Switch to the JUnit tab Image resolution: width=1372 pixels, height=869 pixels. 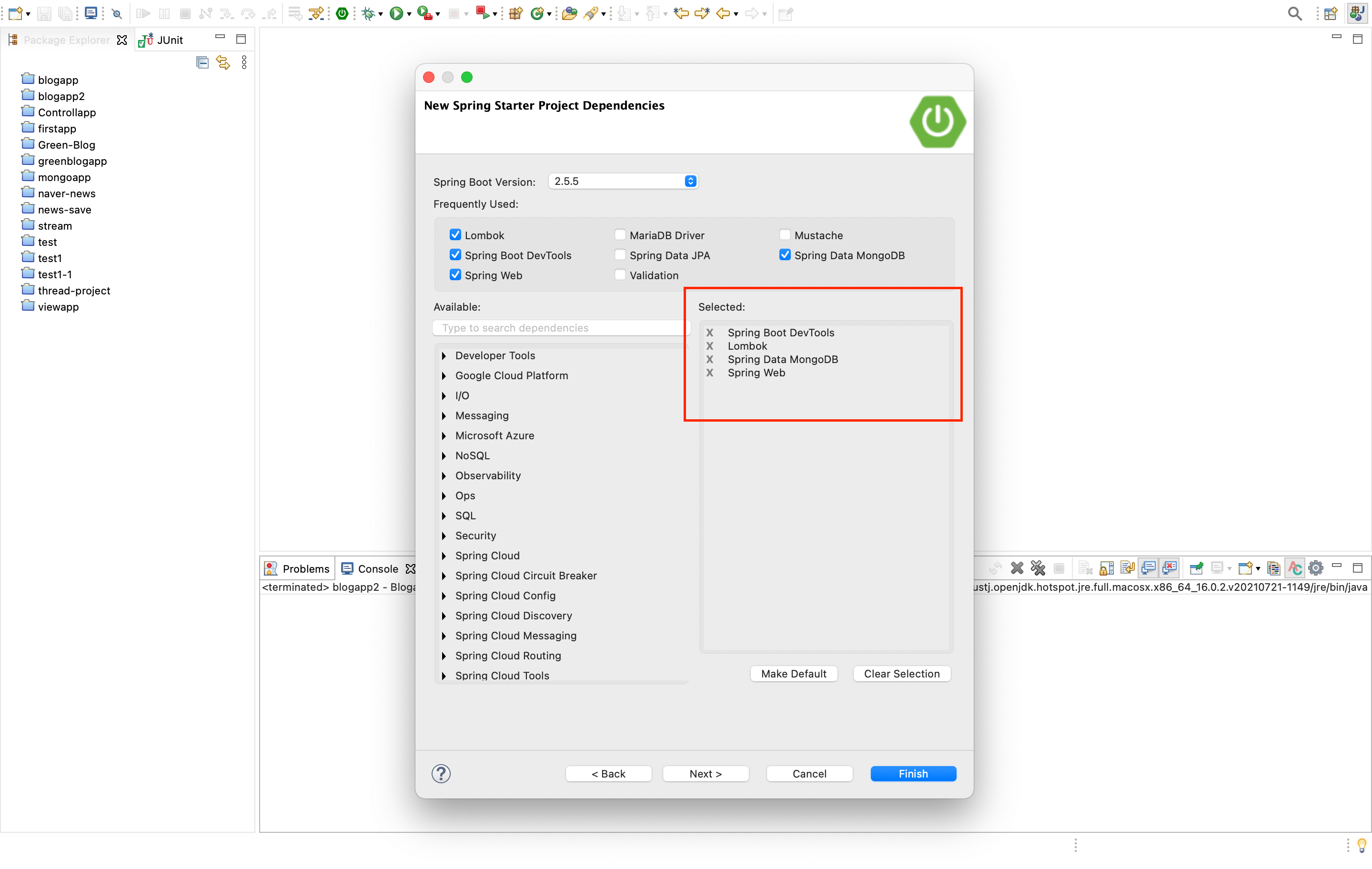(x=161, y=40)
